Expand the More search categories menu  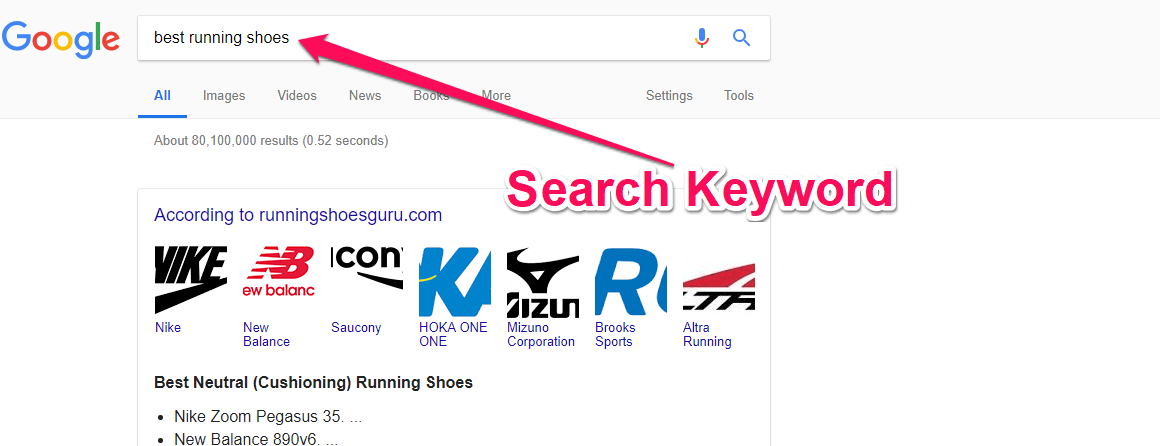[x=496, y=95]
